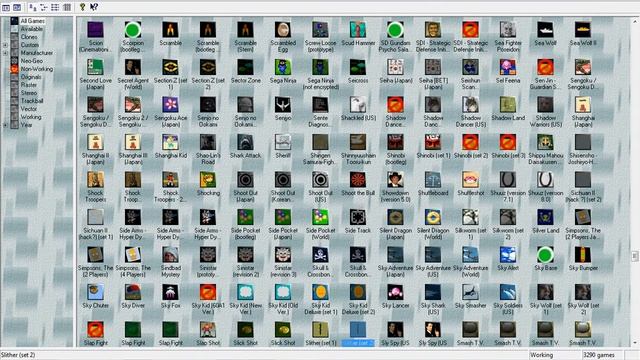Select the Sky Chuter game icon
The height and width of the screenshot is (360, 640).
(96, 293)
